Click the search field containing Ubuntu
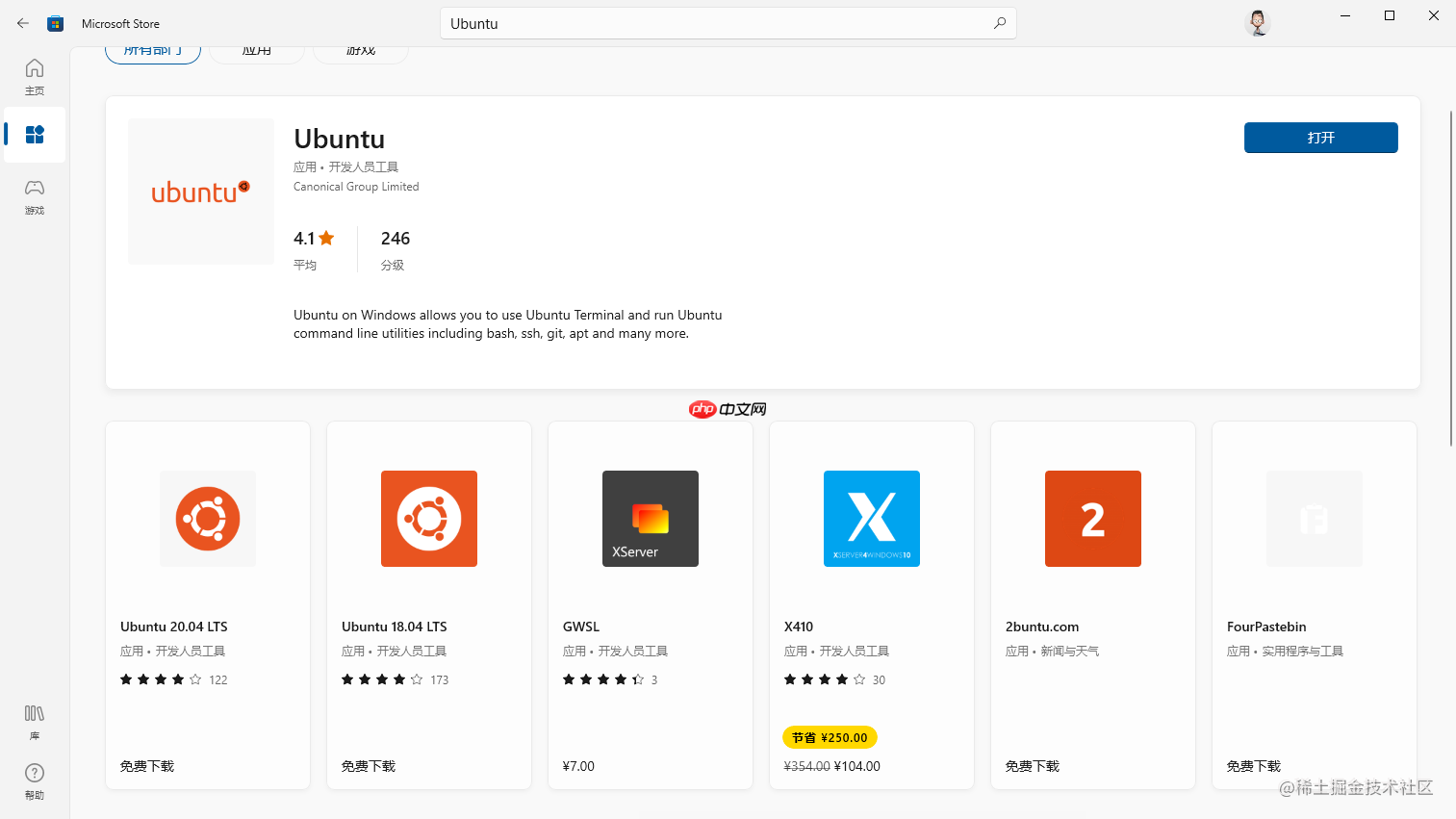The height and width of the screenshot is (819, 1456). [728, 23]
